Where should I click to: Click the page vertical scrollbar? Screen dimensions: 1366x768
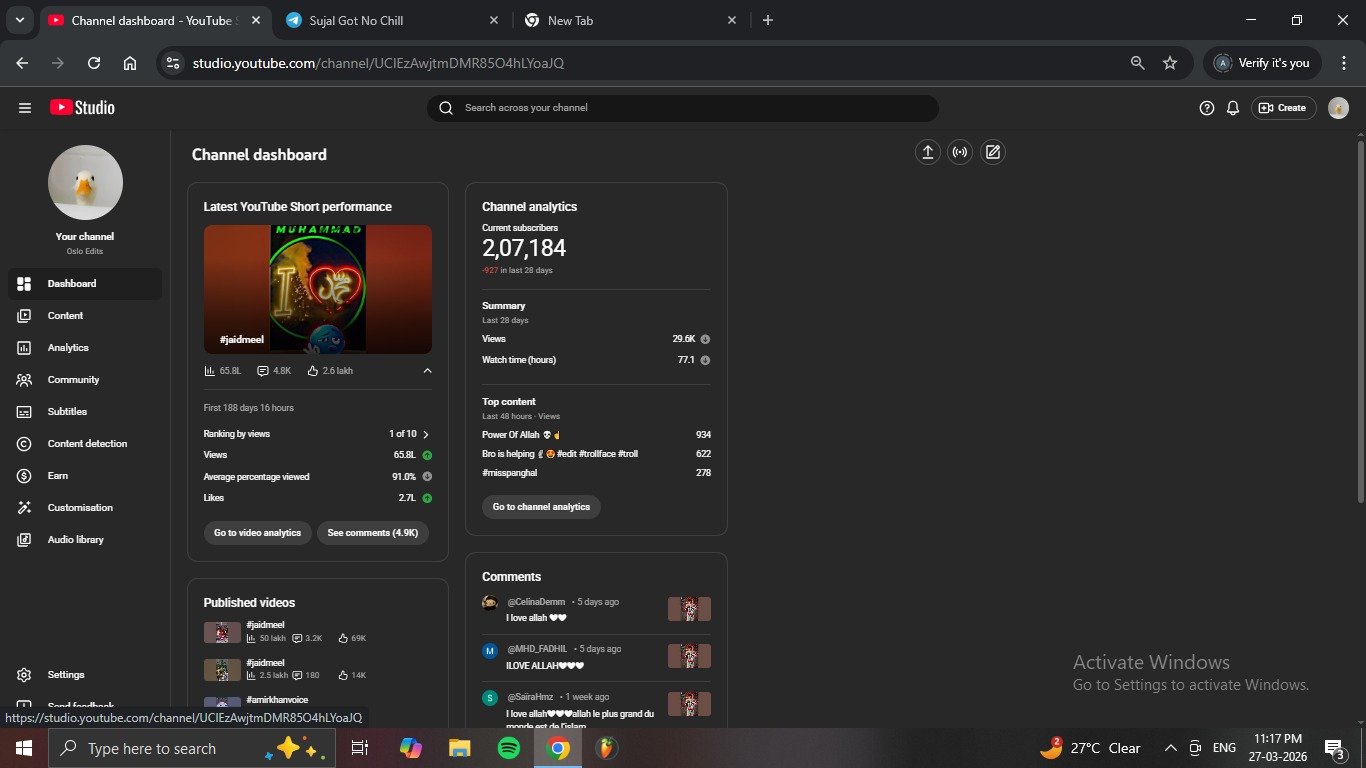(1360, 320)
